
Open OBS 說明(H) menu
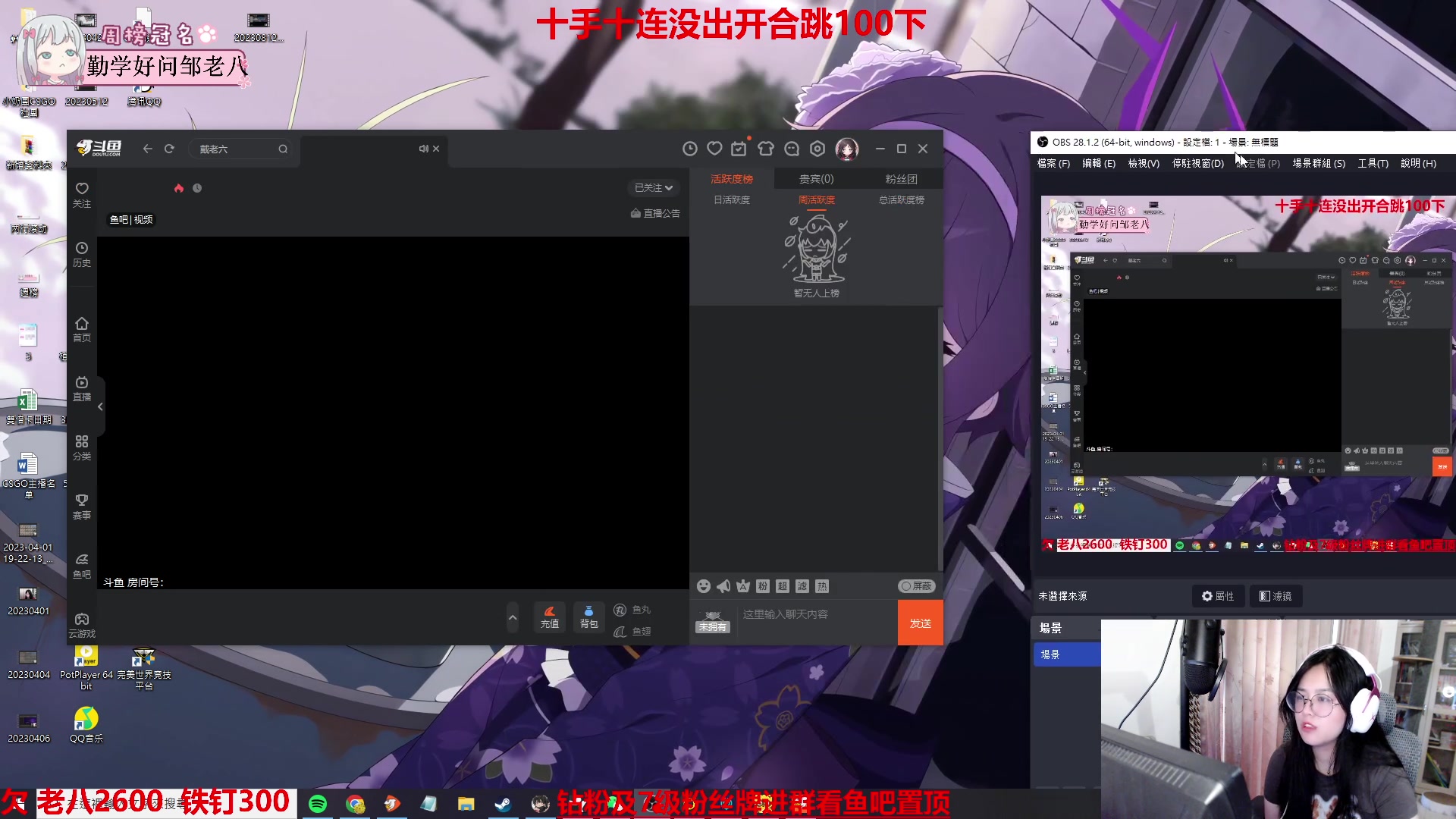pos(1419,164)
